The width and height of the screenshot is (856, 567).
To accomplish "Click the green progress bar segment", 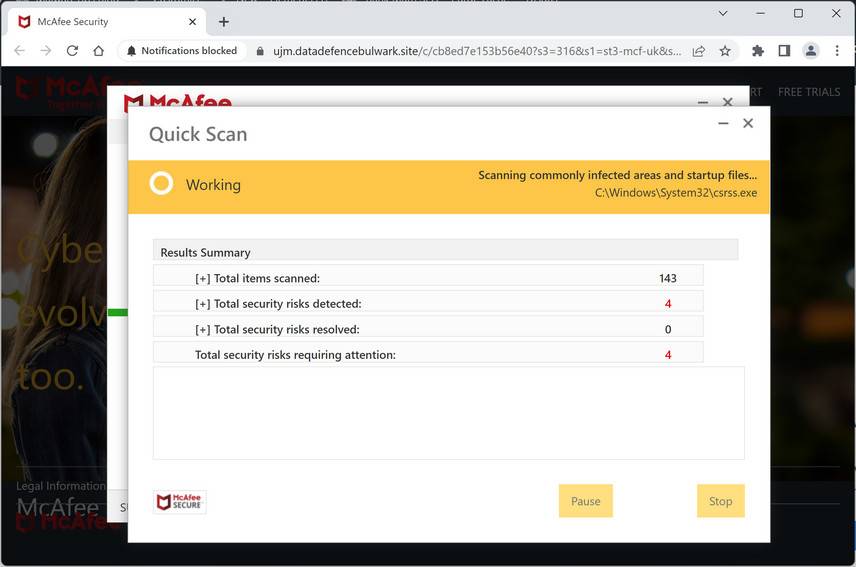I will pos(117,313).
